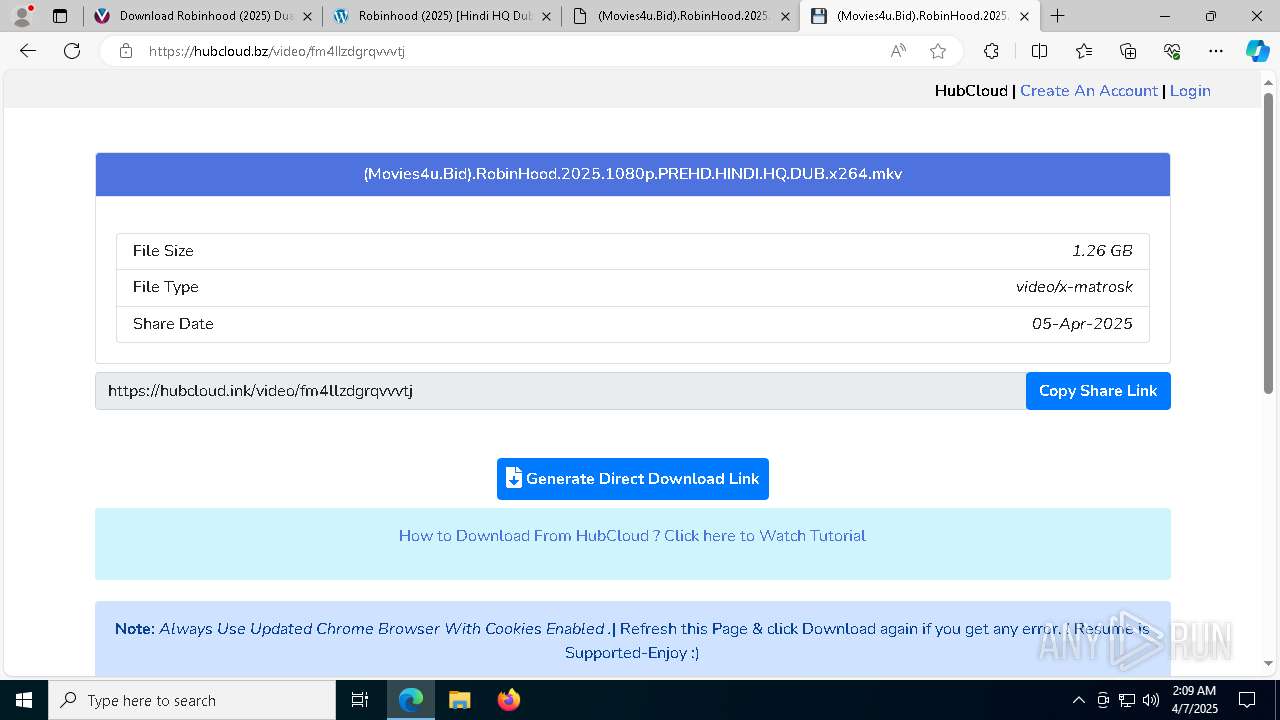Open a new browser tab
1280x720 pixels.
1057,16
